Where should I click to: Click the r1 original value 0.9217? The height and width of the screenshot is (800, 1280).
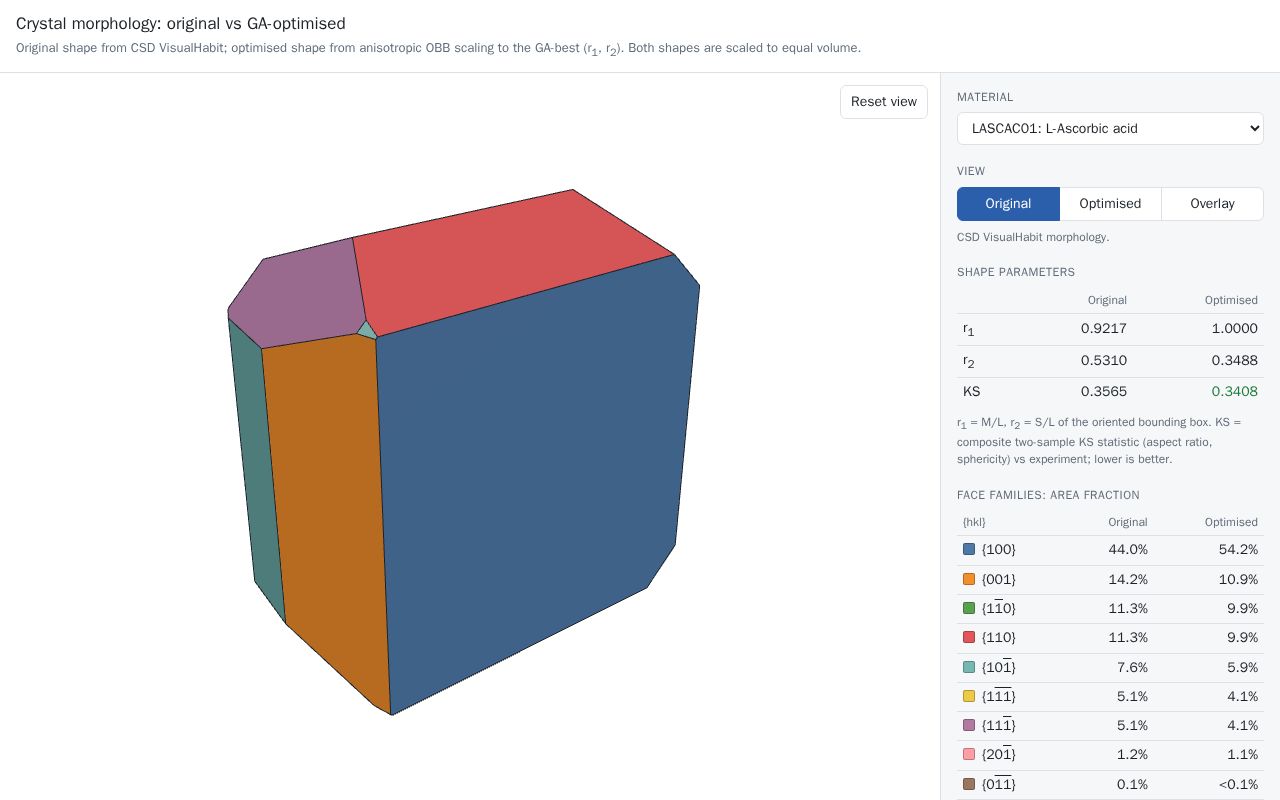pos(1104,328)
